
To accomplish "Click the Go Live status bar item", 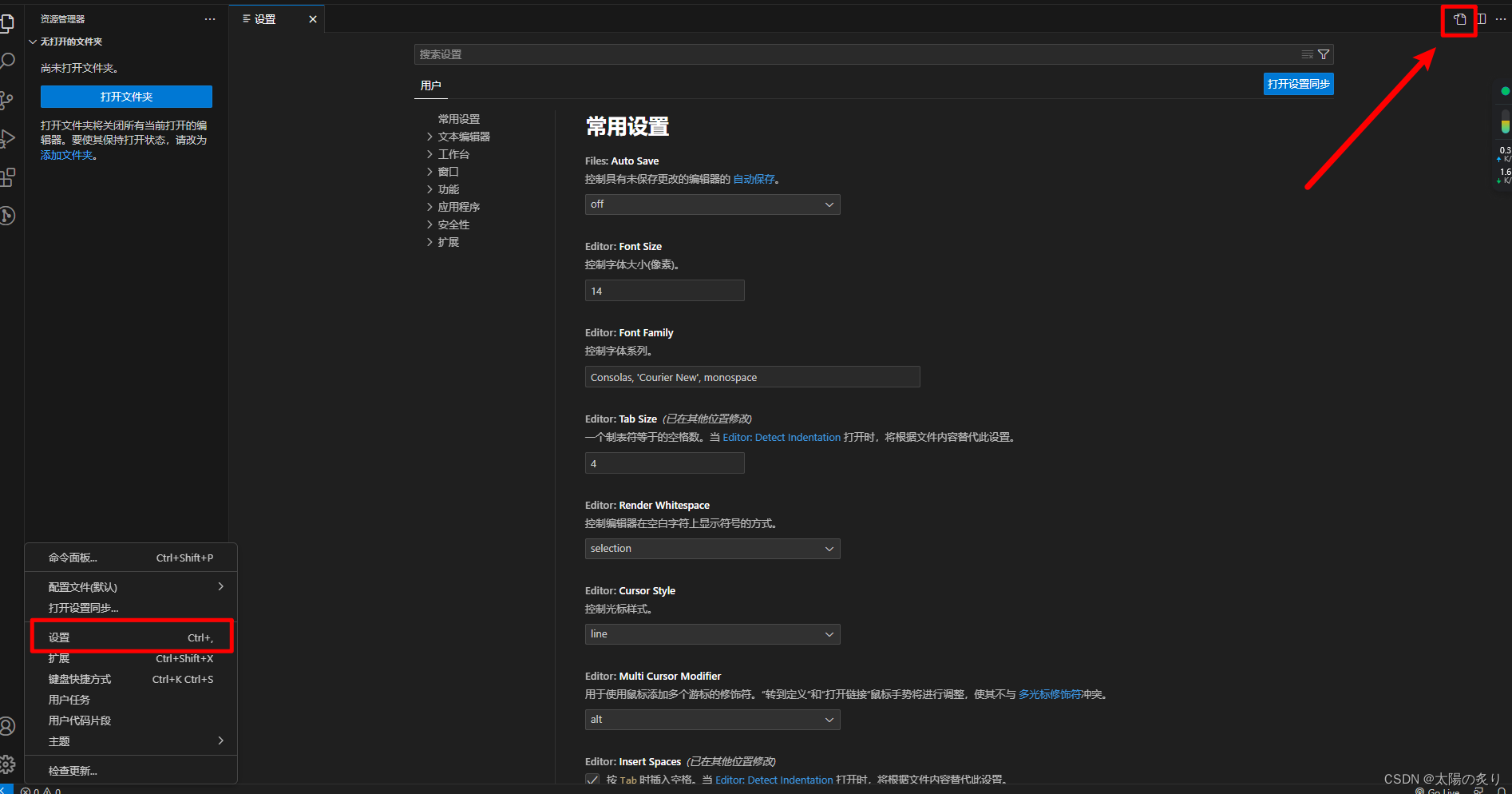I will click(x=1438, y=791).
